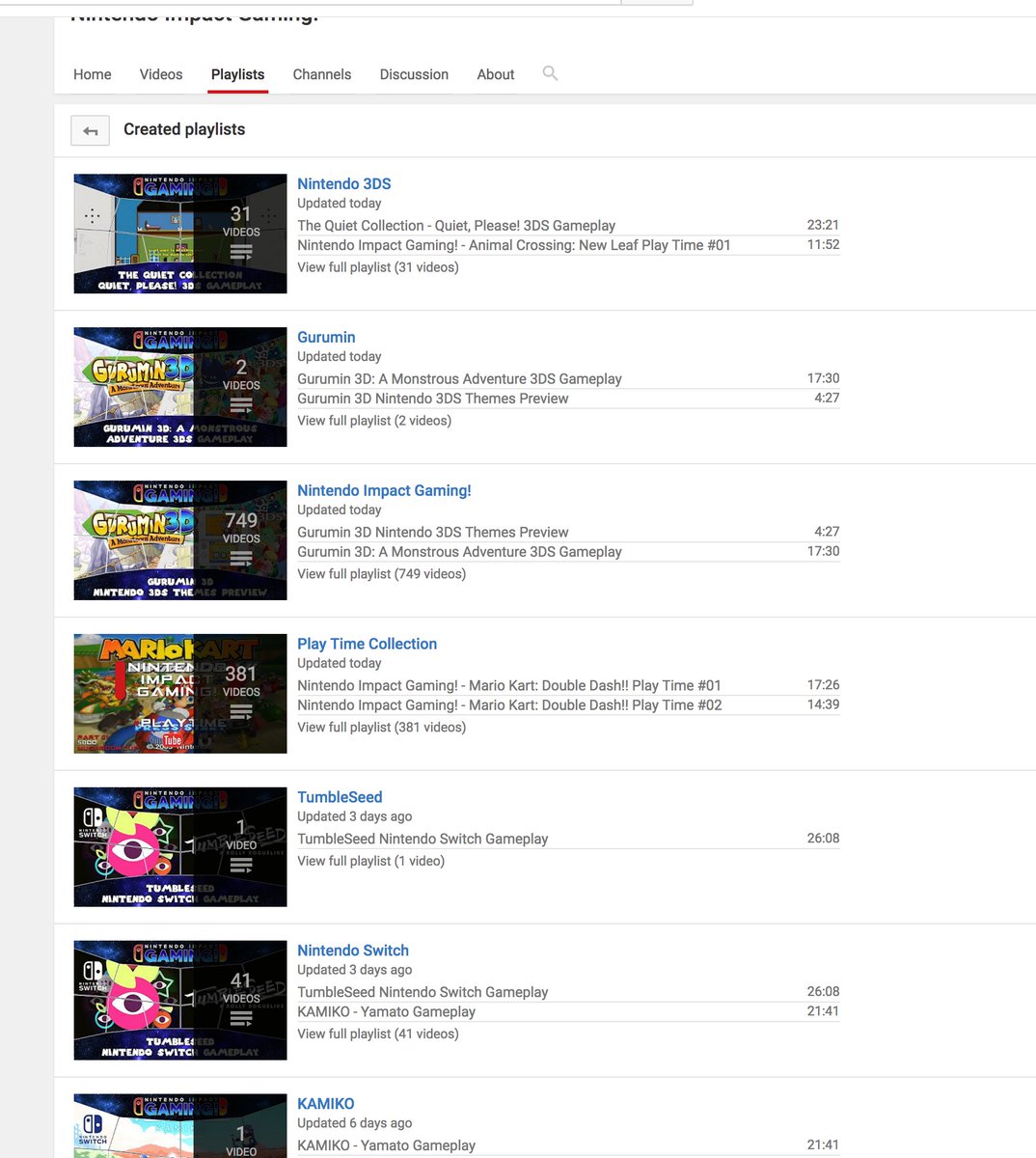
Task: Click View full playlist (41 videos)
Action: pos(378,1034)
